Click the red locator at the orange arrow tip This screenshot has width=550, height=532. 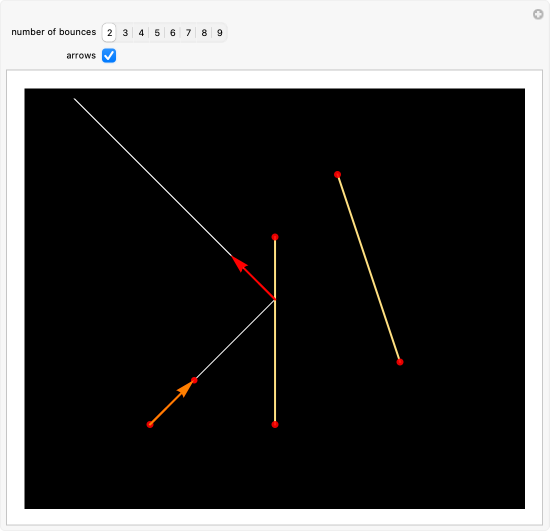click(x=194, y=380)
